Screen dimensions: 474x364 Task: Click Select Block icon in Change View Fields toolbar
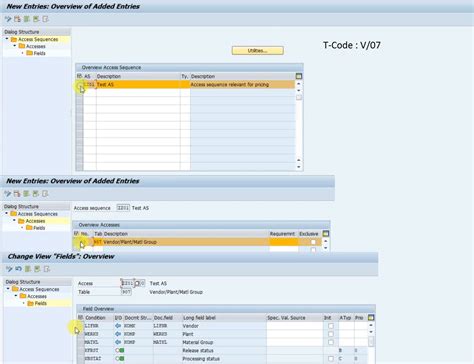pos(37,269)
